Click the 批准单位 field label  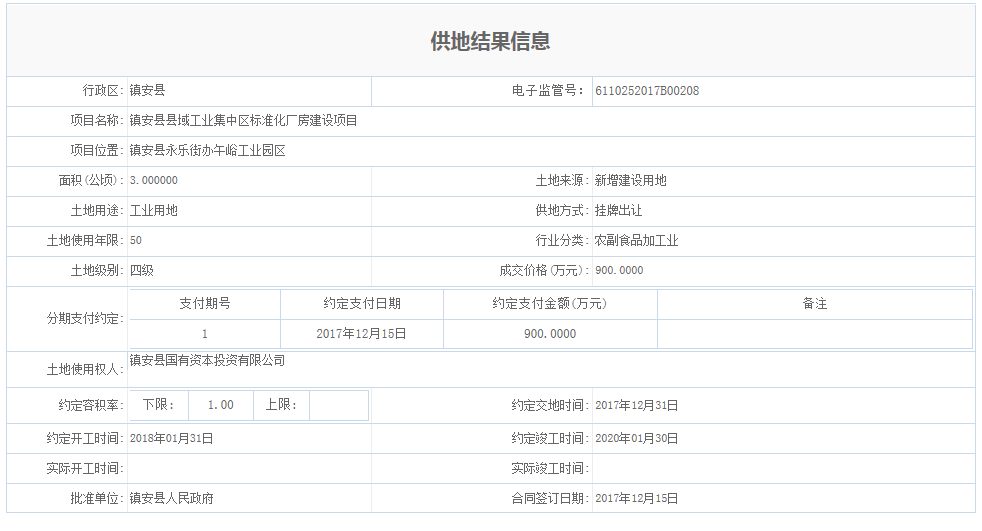coord(97,498)
